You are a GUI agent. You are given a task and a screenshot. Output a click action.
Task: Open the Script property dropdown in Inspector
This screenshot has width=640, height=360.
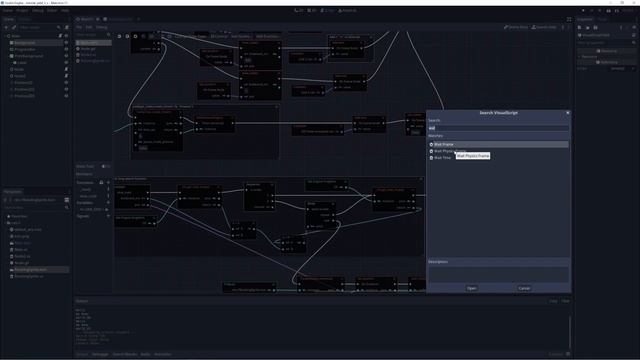click(623, 69)
